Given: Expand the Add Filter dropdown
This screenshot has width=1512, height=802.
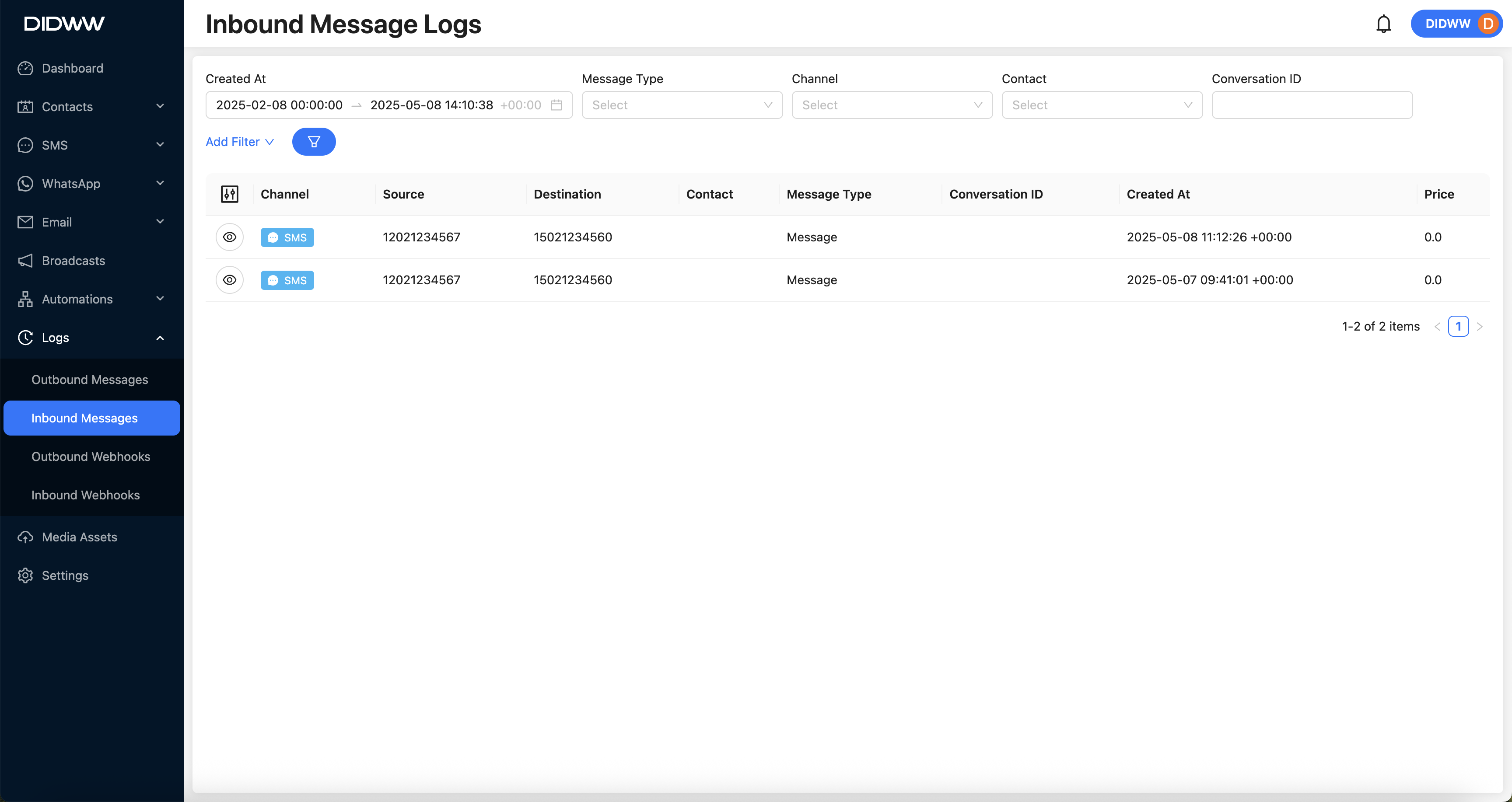Looking at the screenshot, I should click(x=239, y=141).
